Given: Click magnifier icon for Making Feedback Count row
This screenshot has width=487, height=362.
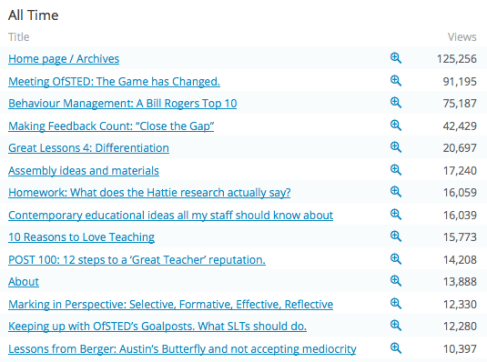Looking at the screenshot, I should pyautogui.click(x=396, y=125).
